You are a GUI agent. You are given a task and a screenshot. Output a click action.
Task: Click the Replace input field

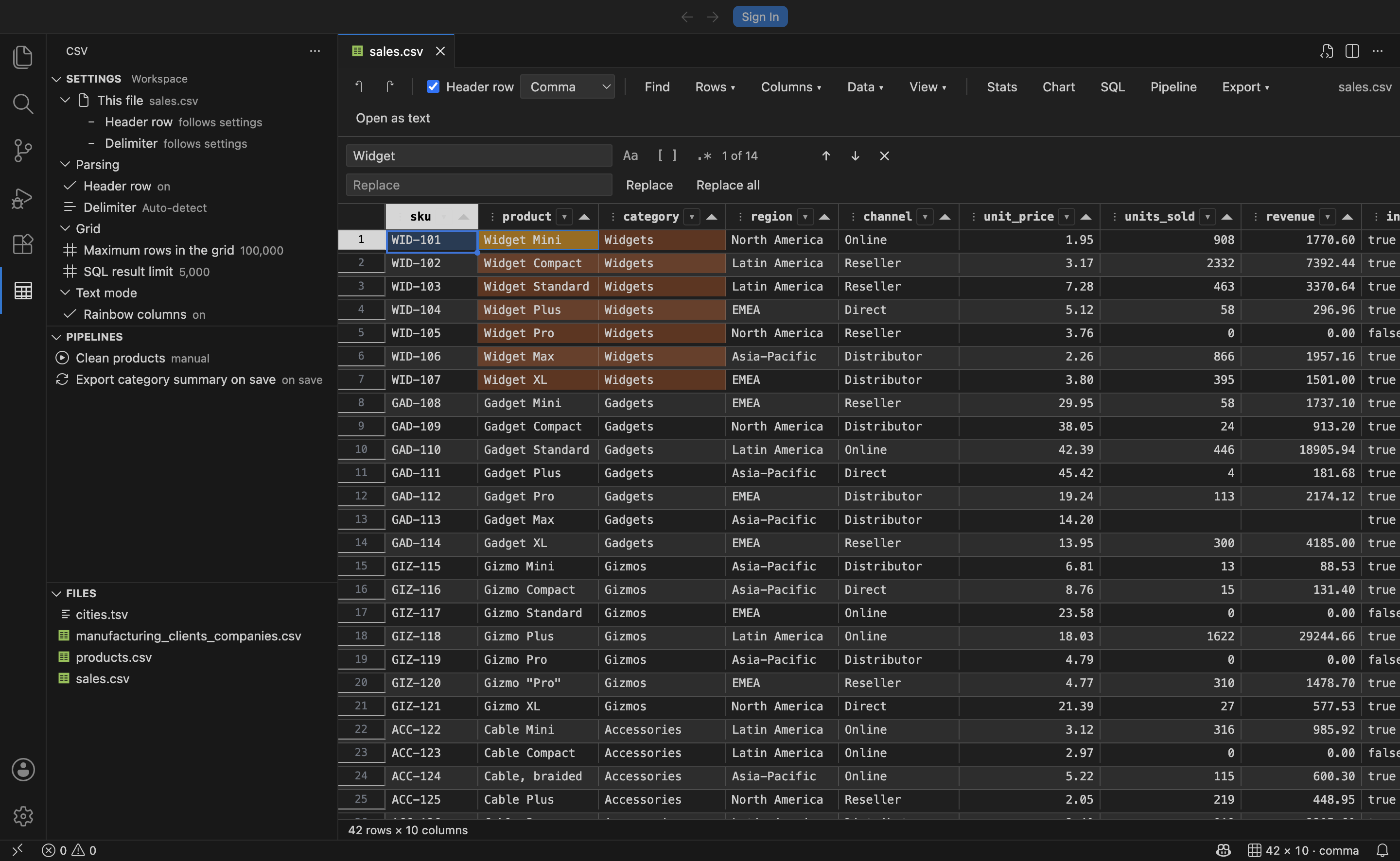[x=478, y=185]
